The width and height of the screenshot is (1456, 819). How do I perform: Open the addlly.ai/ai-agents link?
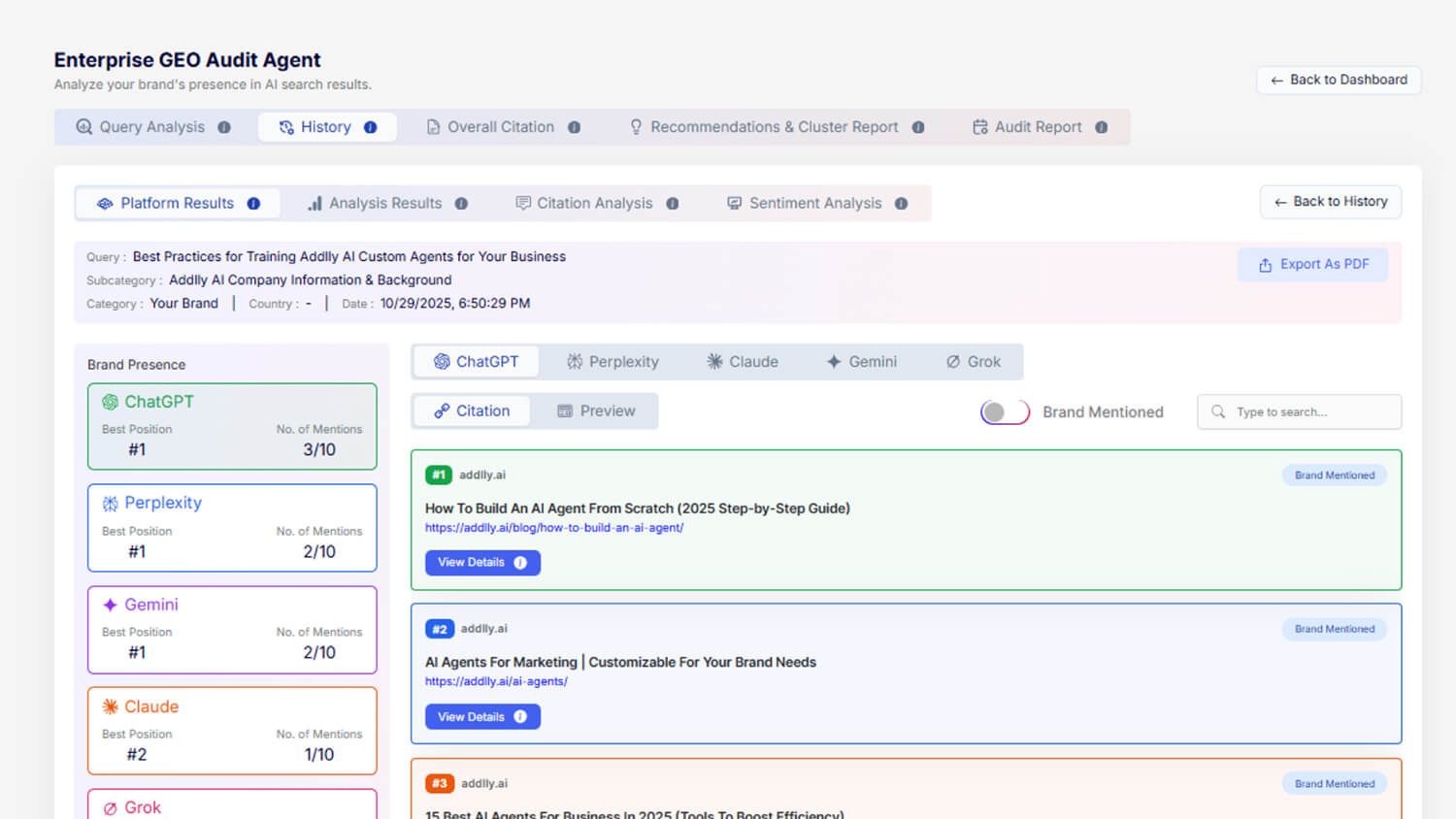496,681
